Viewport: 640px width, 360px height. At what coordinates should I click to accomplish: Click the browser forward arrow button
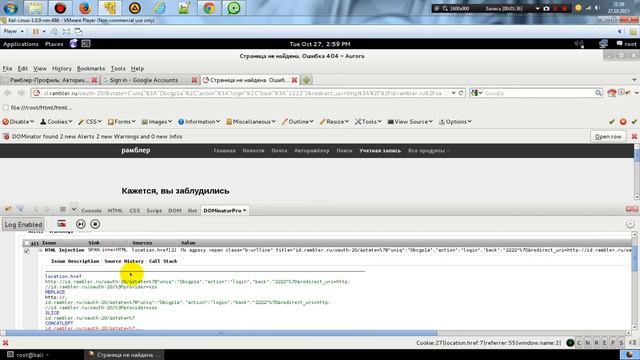tap(21, 93)
